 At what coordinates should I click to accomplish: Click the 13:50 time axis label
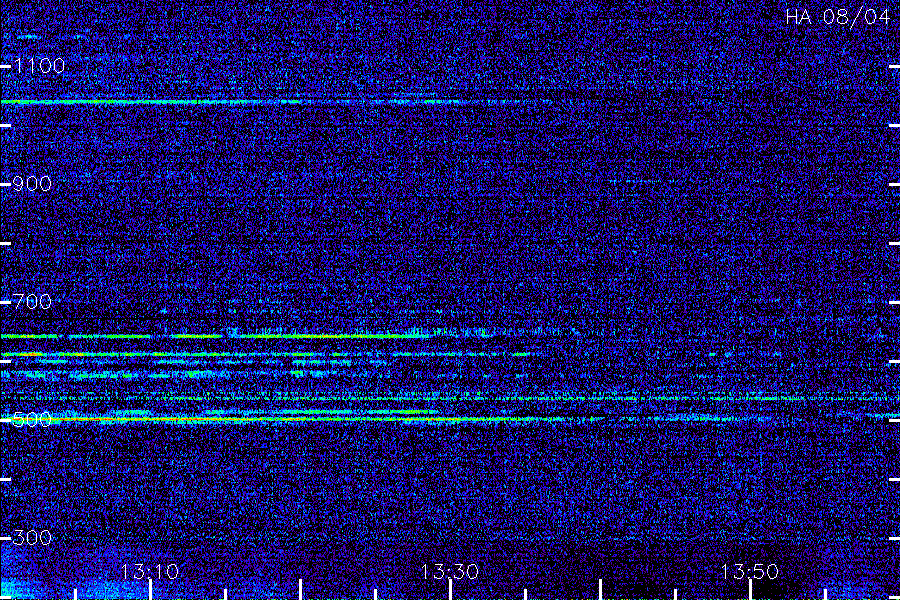point(750,572)
